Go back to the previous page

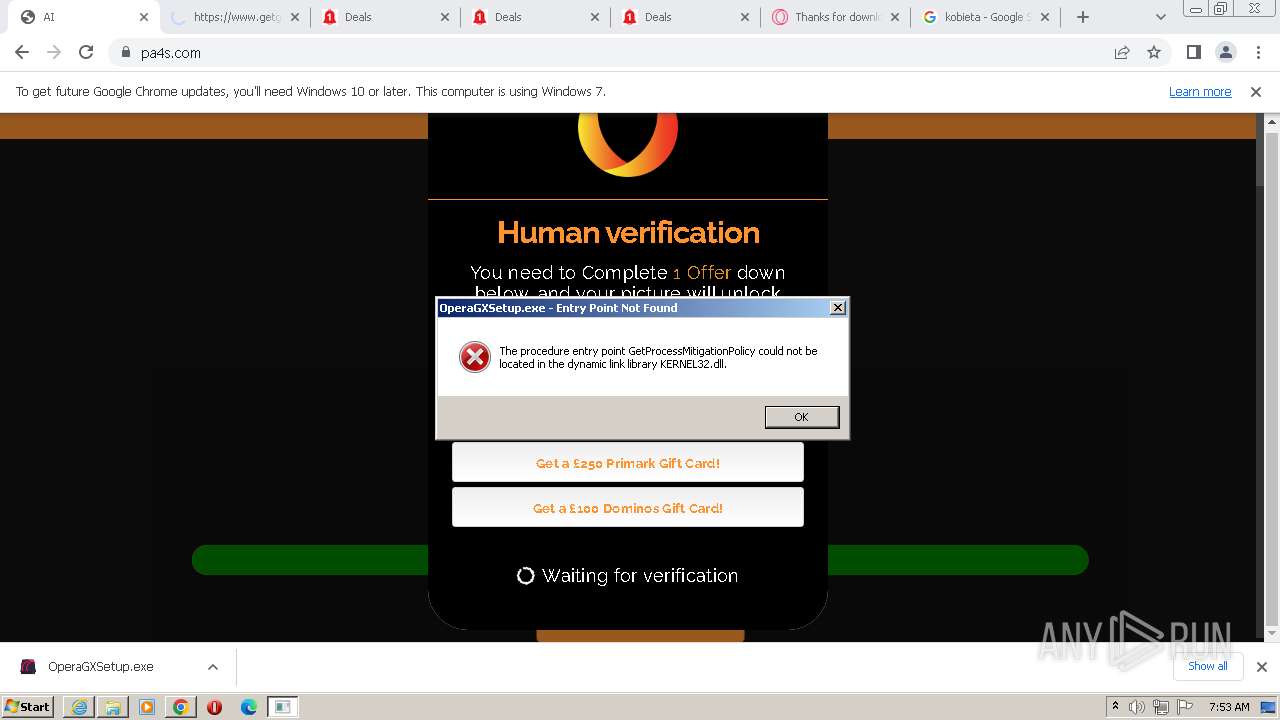tap(22, 53)
